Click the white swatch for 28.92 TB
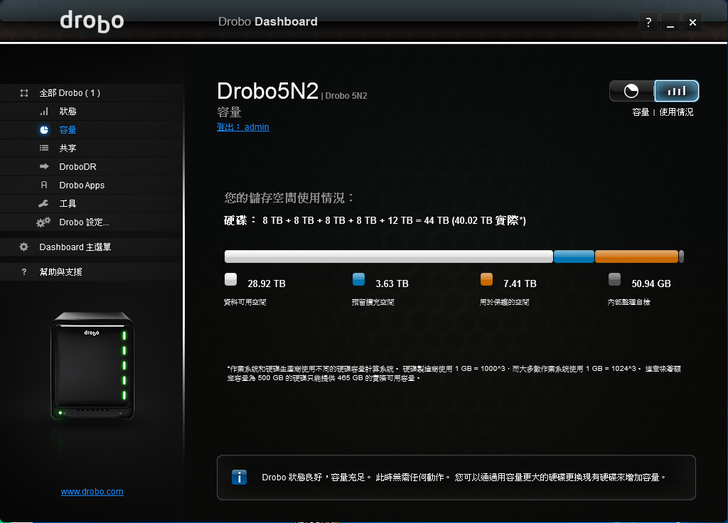This screenshot has height=523, width=728. tap(231, 279)
